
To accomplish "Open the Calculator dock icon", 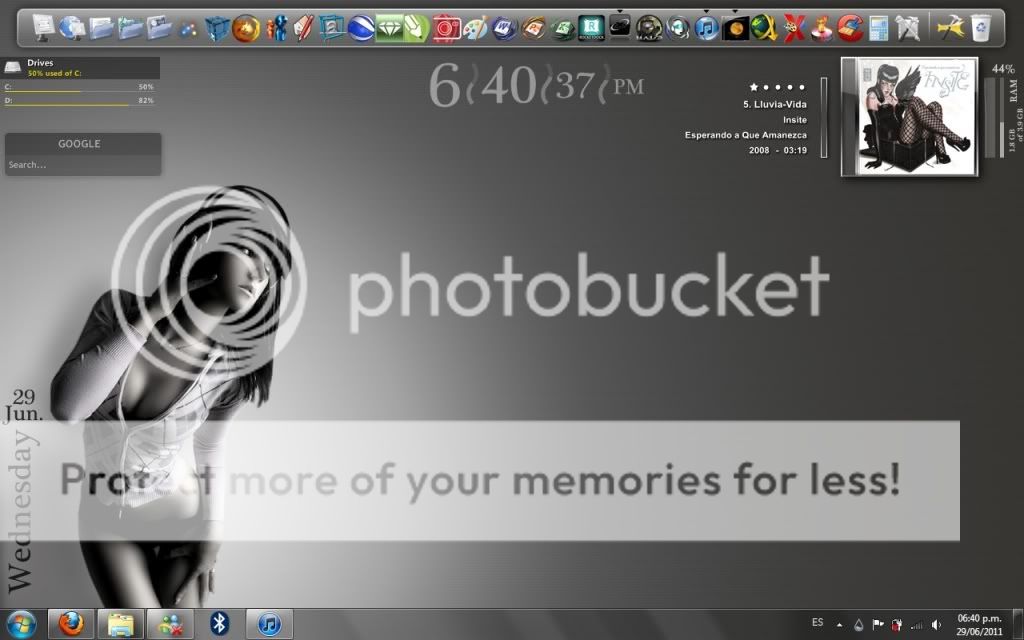I will (x=878, y=28).
